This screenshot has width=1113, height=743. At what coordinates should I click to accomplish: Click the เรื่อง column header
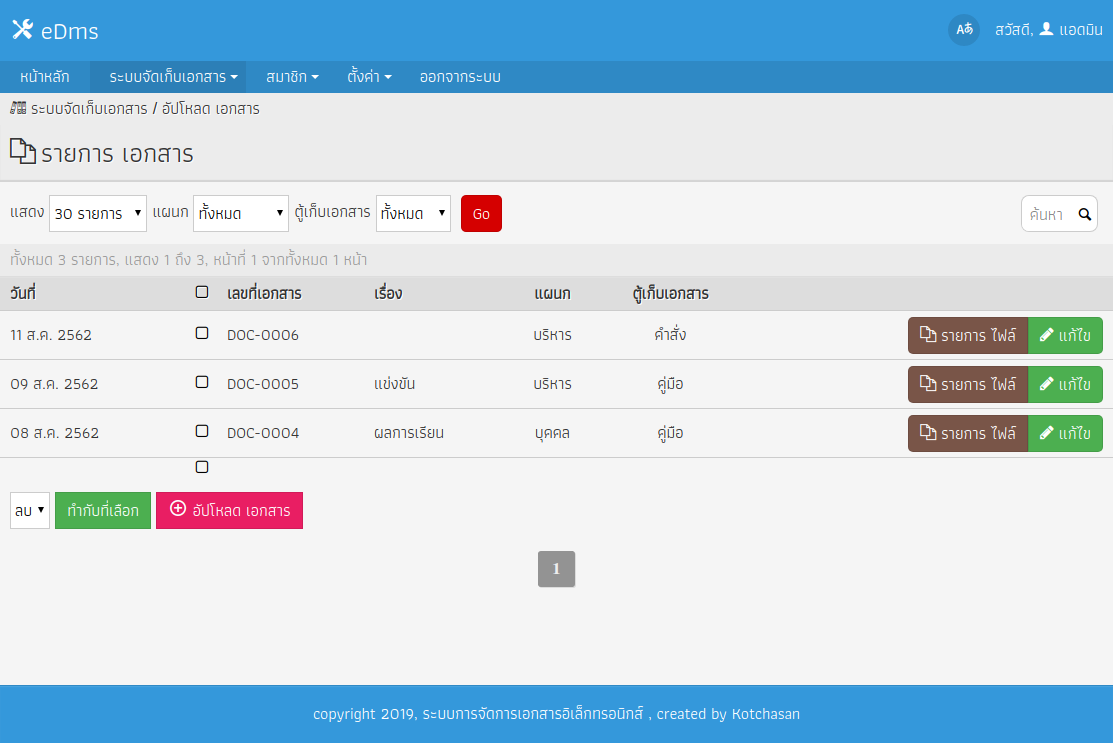388,293
